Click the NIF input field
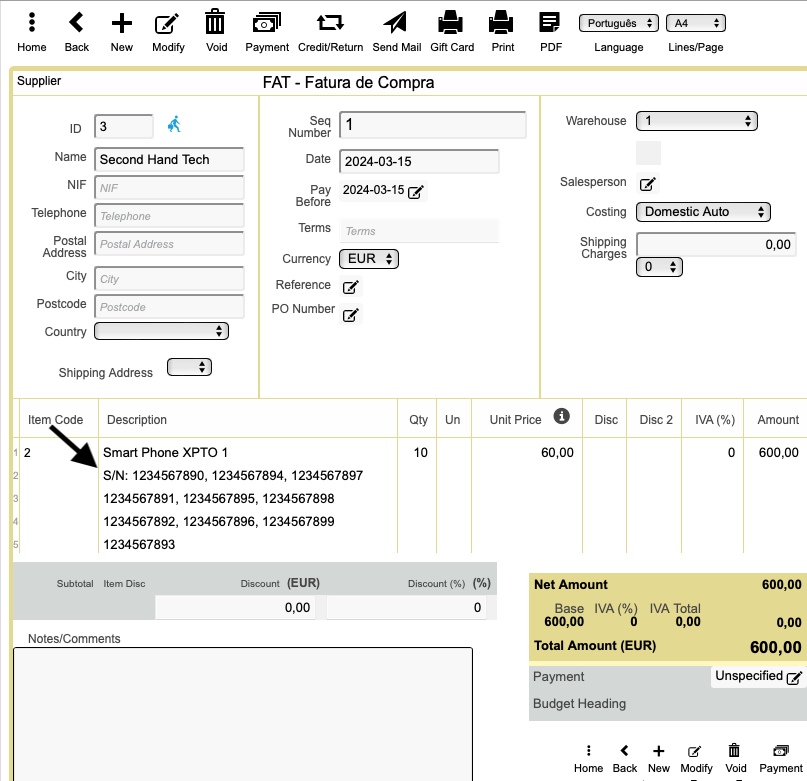The image size is (807, 781). tap(169, 188)
